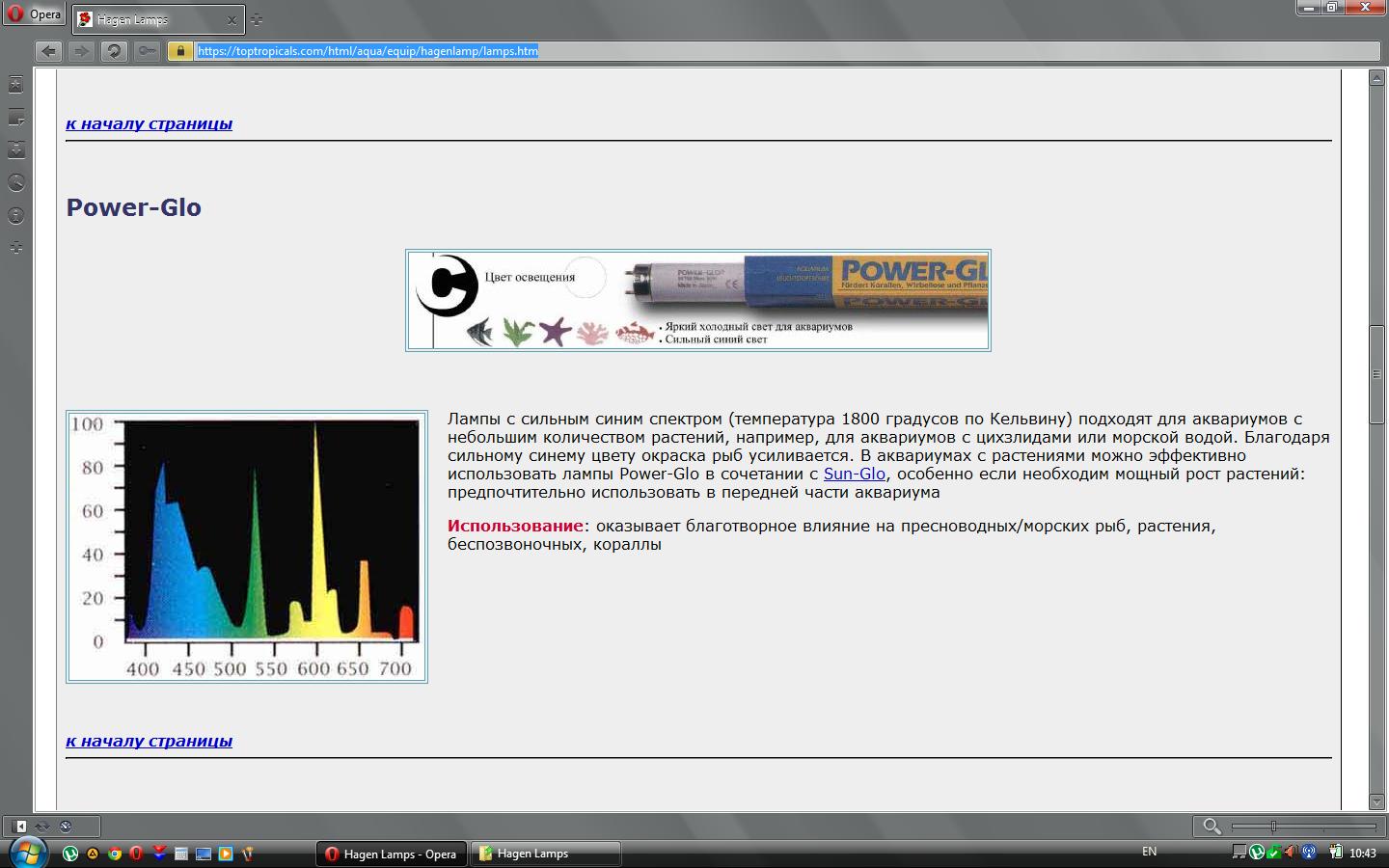
Task: Click the password wand key icon
Action: [x=146, y=51]
